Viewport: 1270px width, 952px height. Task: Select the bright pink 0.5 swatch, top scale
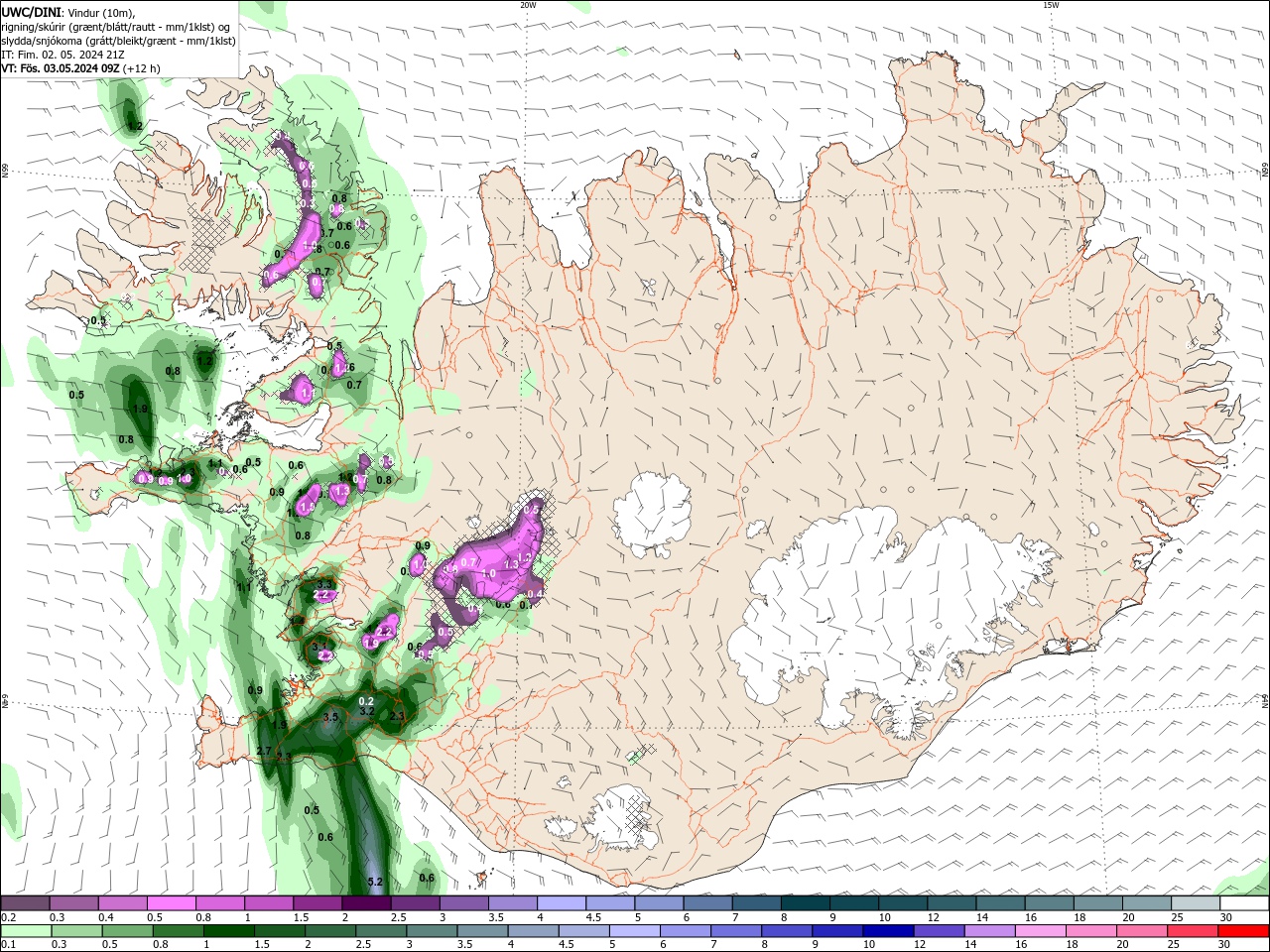coord(171,903)
